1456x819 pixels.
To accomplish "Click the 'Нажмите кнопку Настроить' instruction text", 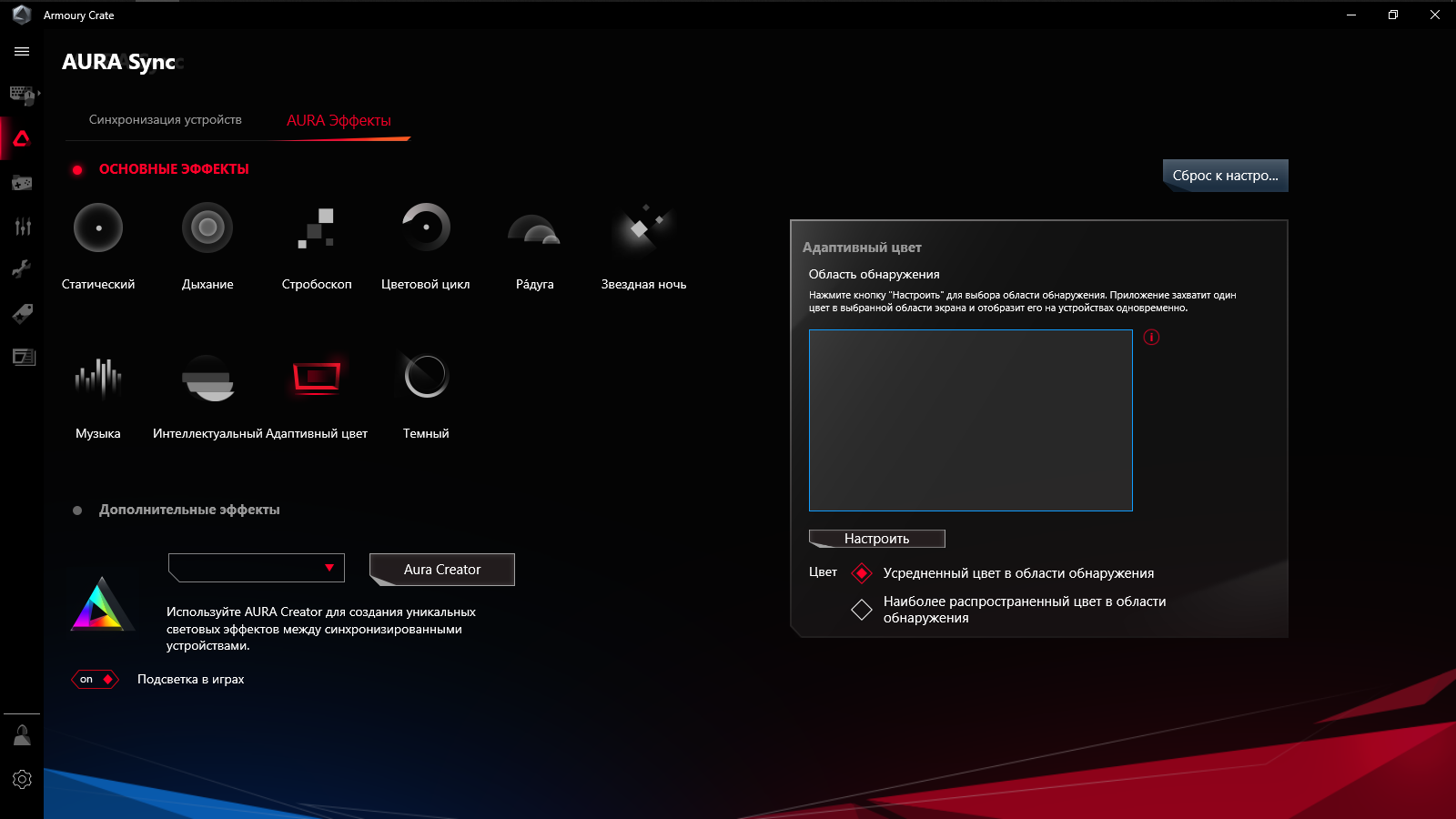I will tap(1023, 301).
